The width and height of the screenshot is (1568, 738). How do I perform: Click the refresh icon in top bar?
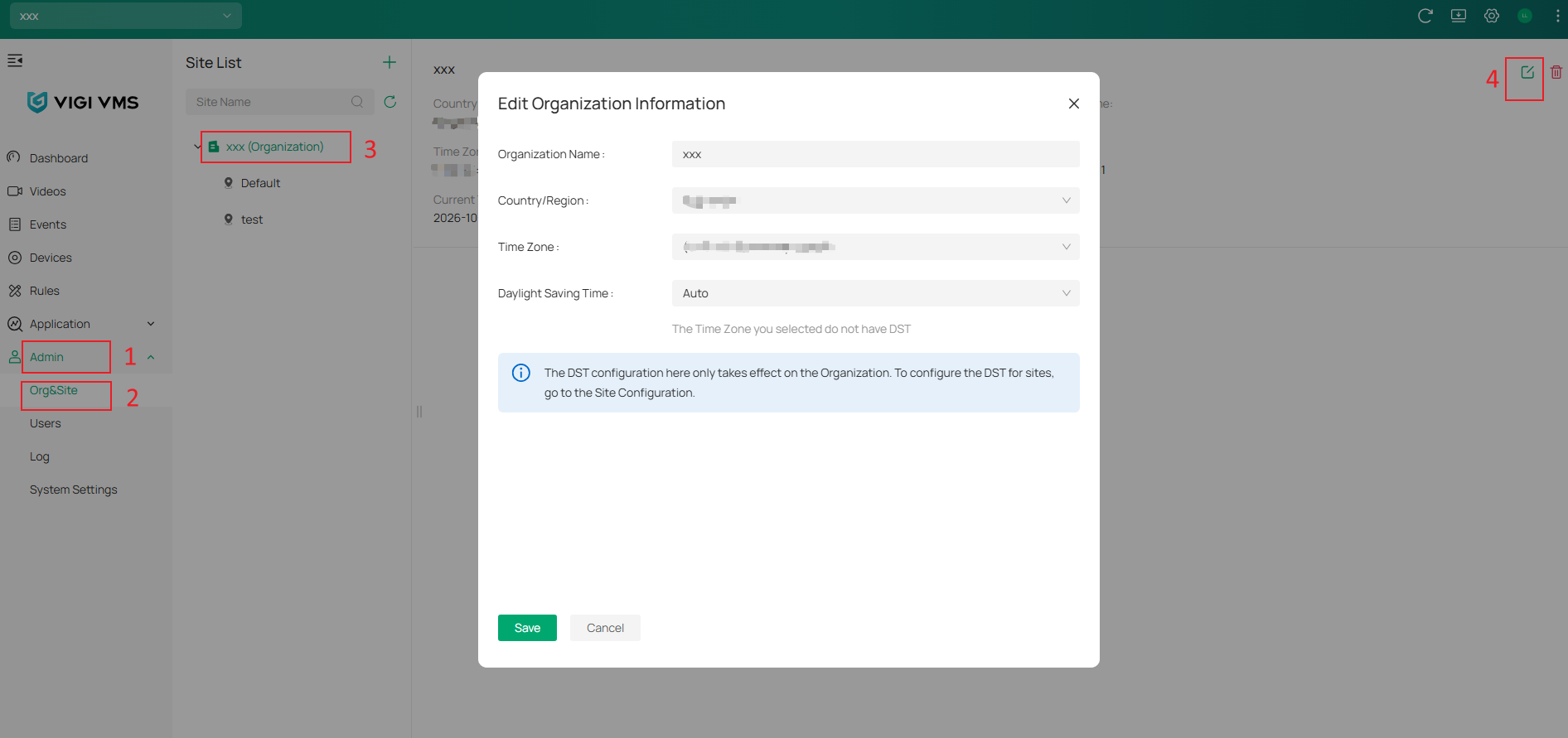(x=1425, y=16)
